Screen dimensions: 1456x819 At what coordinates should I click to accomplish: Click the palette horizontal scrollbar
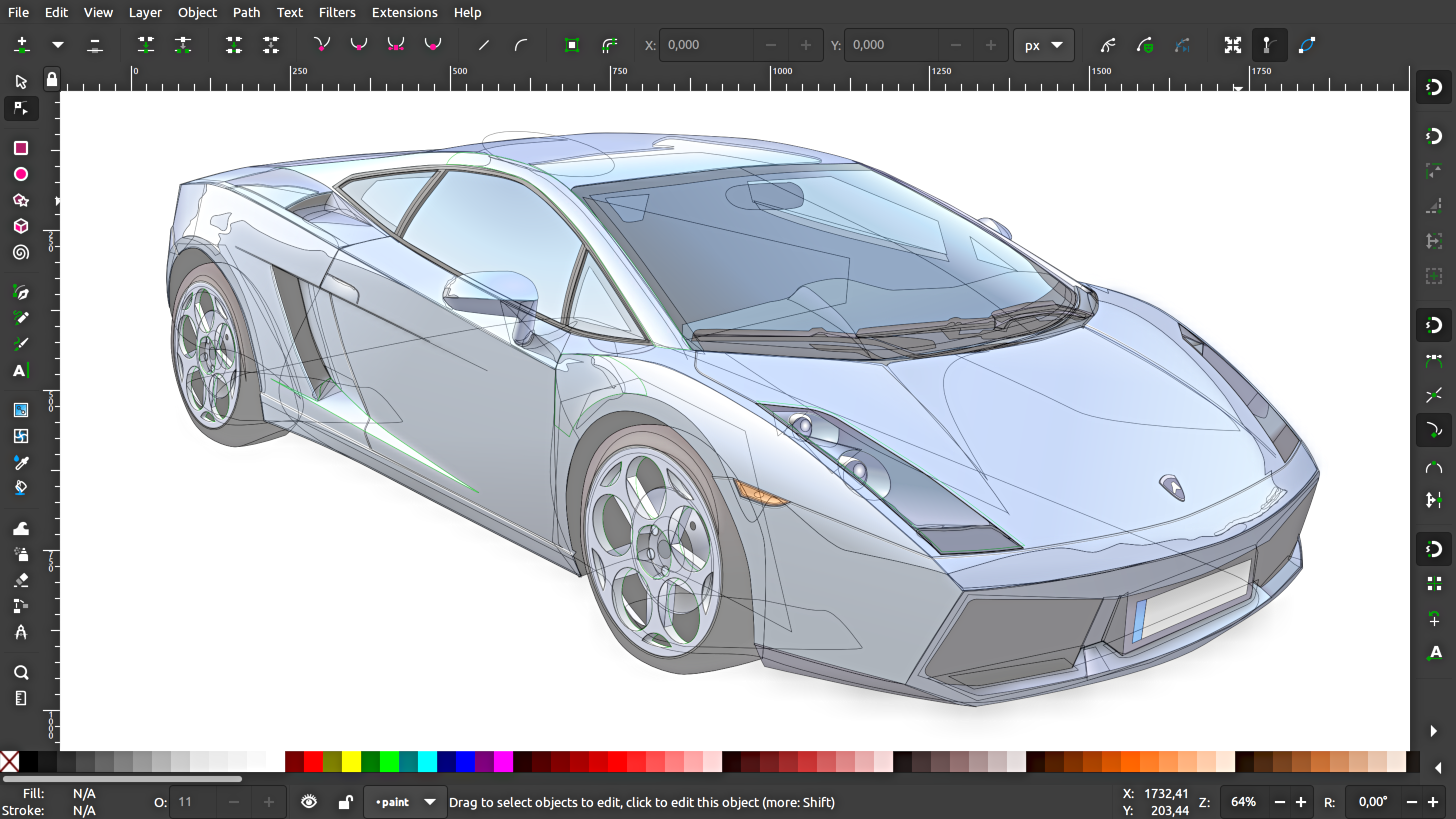[122, 778]
